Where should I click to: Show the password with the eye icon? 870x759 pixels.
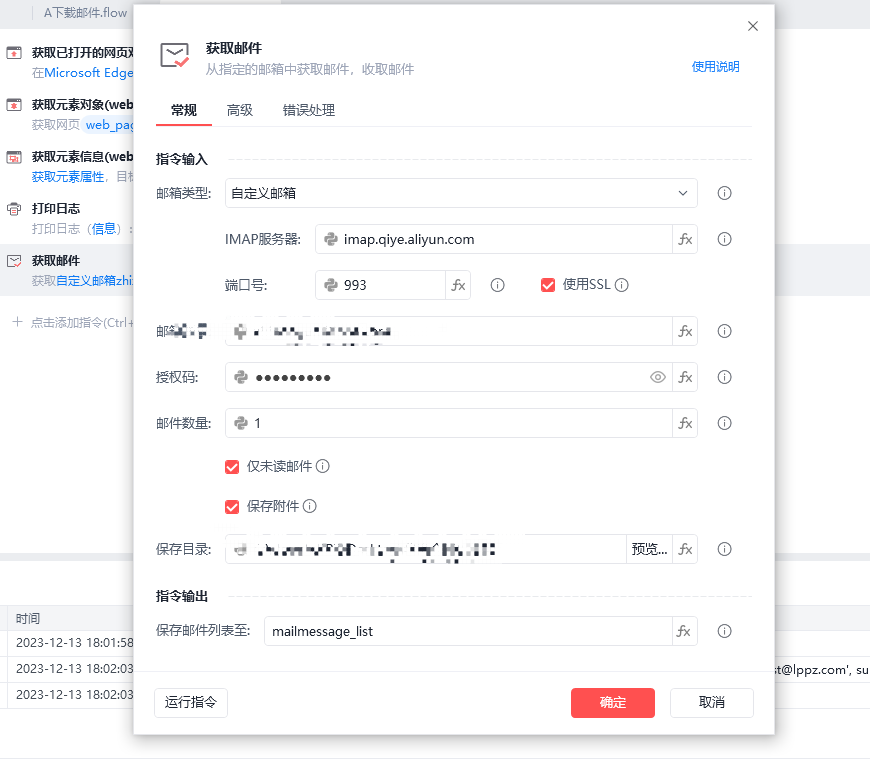658,377
